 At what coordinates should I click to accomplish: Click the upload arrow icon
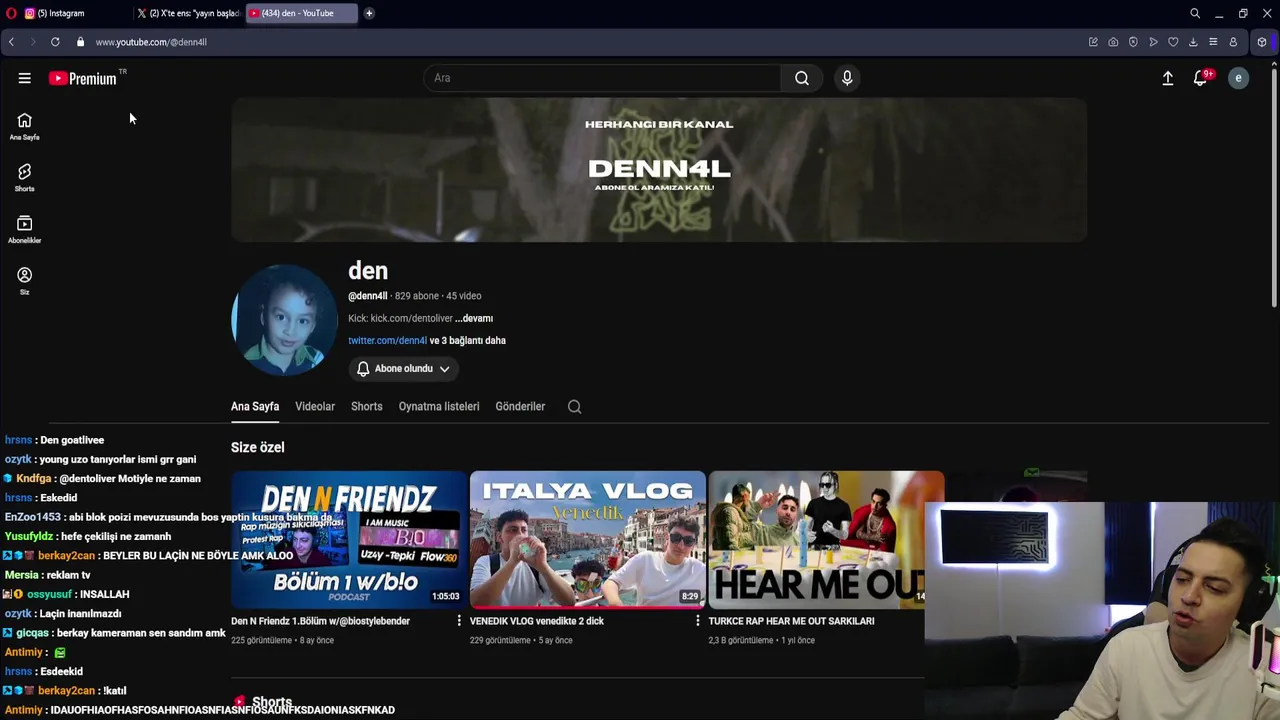point(1167,78)
